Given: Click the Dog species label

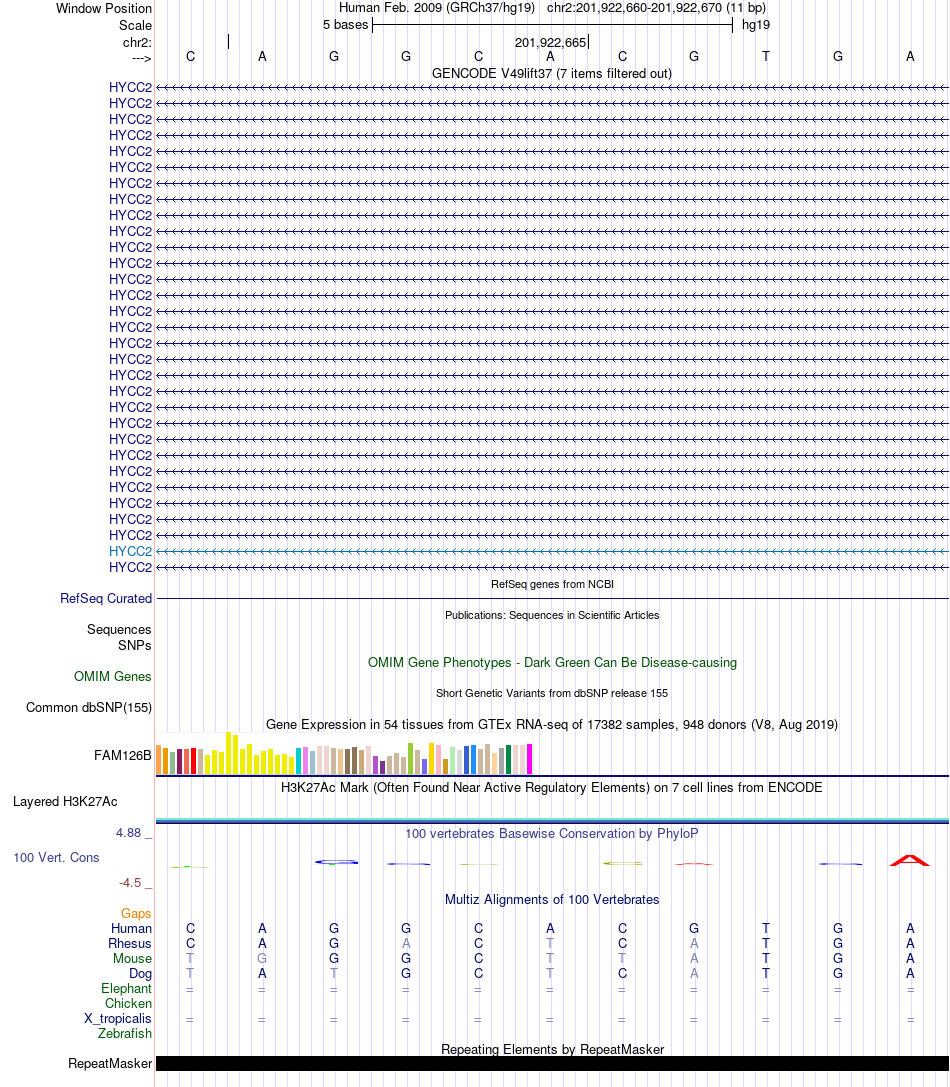Looking at the screenshot, I should [140, 973].
